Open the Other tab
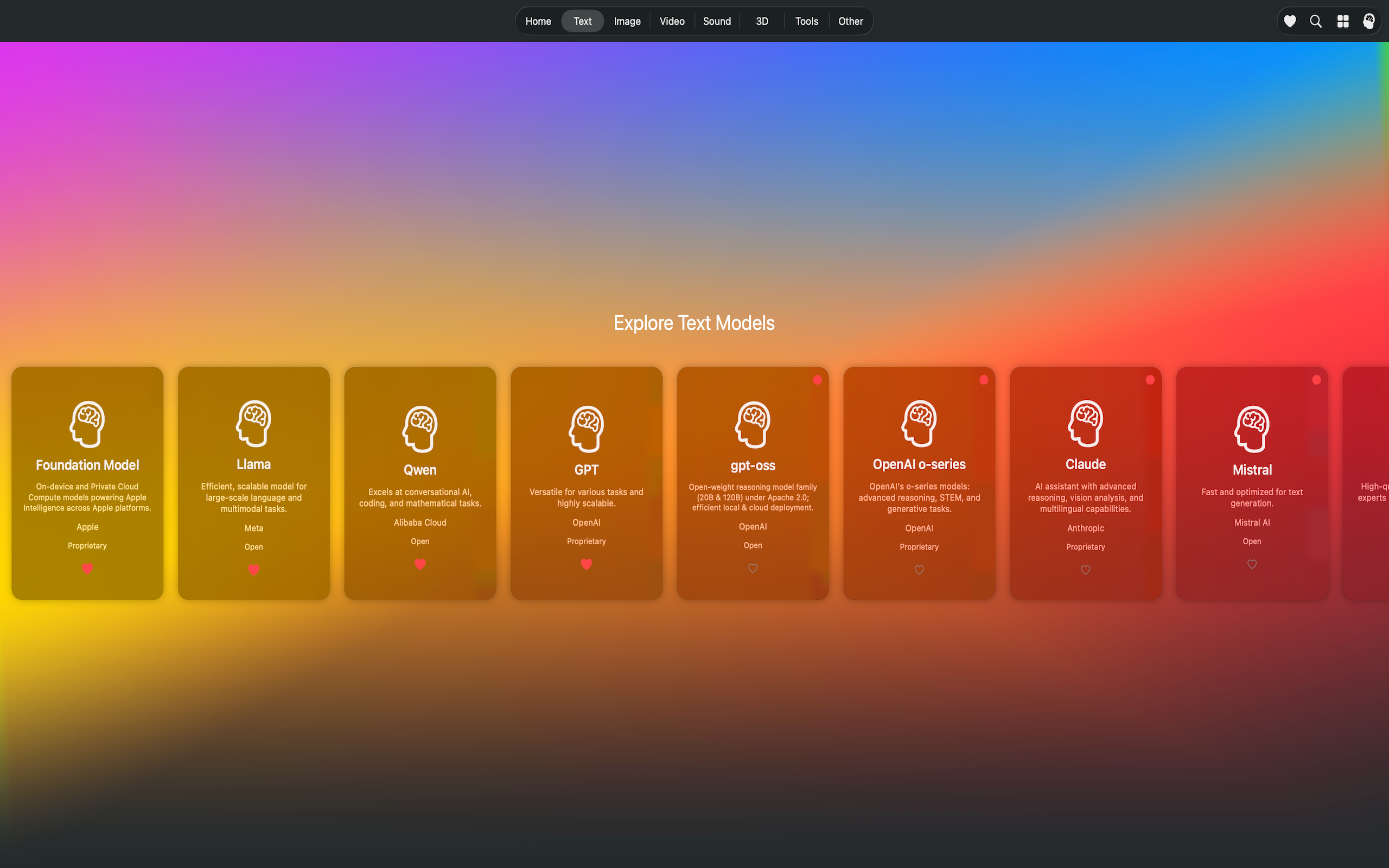This screenshot has width=1389, height=868. (851, 21)
